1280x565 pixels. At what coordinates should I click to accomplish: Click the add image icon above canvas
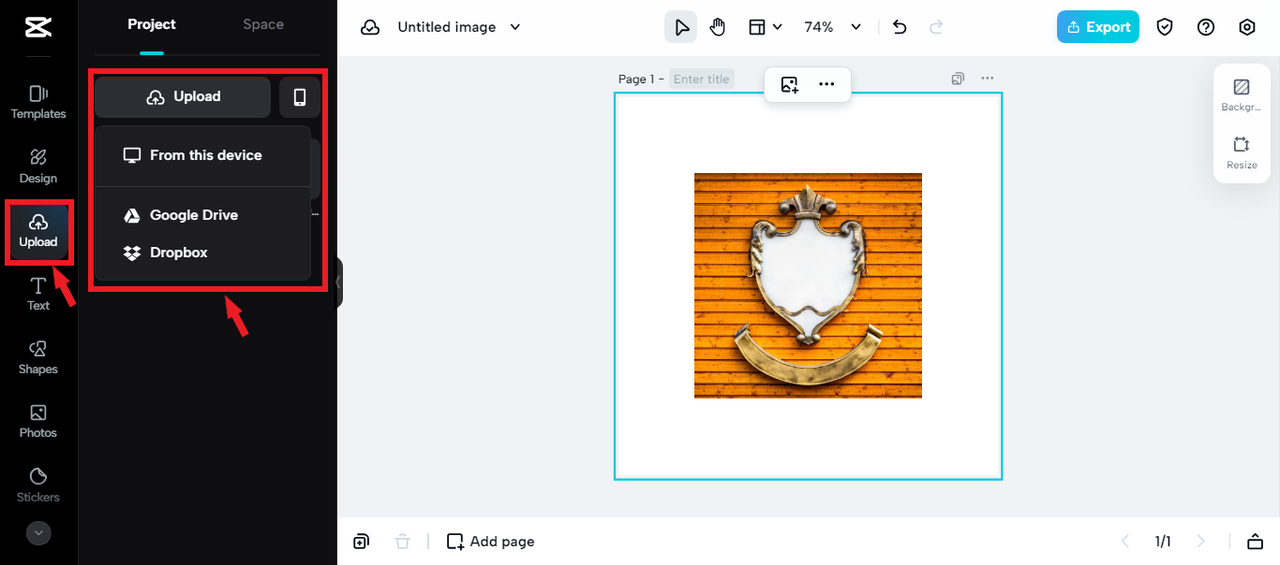[790, 85]
